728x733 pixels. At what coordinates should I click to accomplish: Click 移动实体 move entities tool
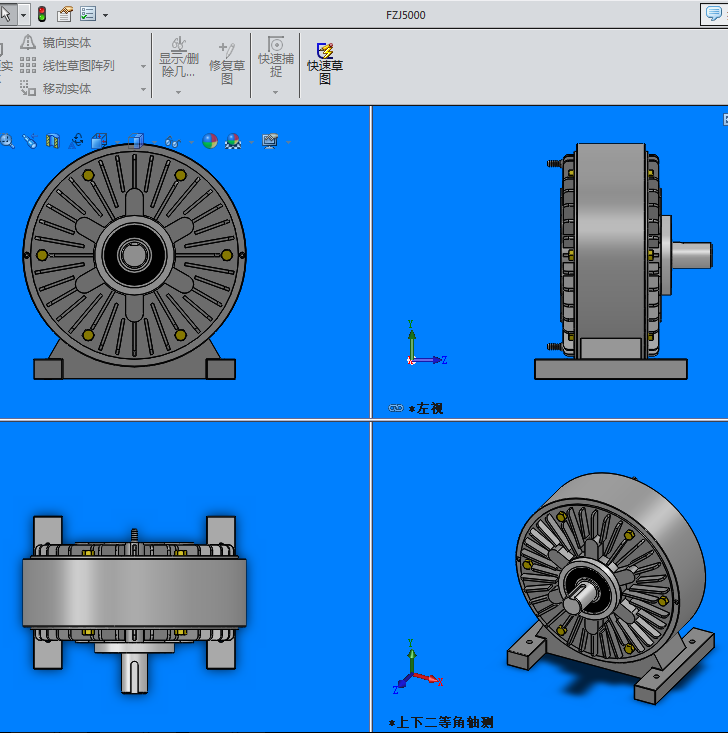click(x=56, y=88)
